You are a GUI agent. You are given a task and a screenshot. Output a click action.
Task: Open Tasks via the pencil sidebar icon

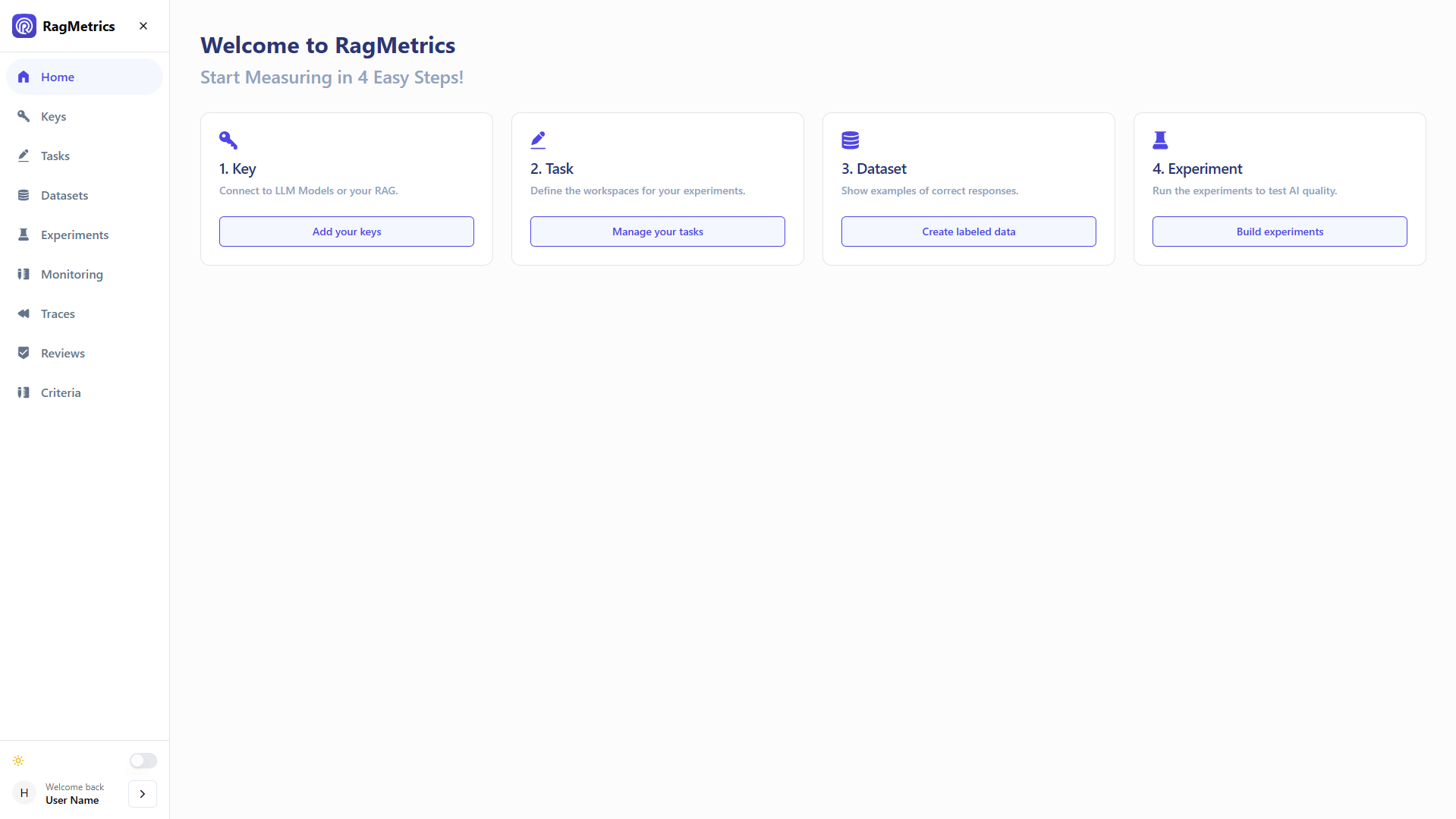click(x=24, y=155)
